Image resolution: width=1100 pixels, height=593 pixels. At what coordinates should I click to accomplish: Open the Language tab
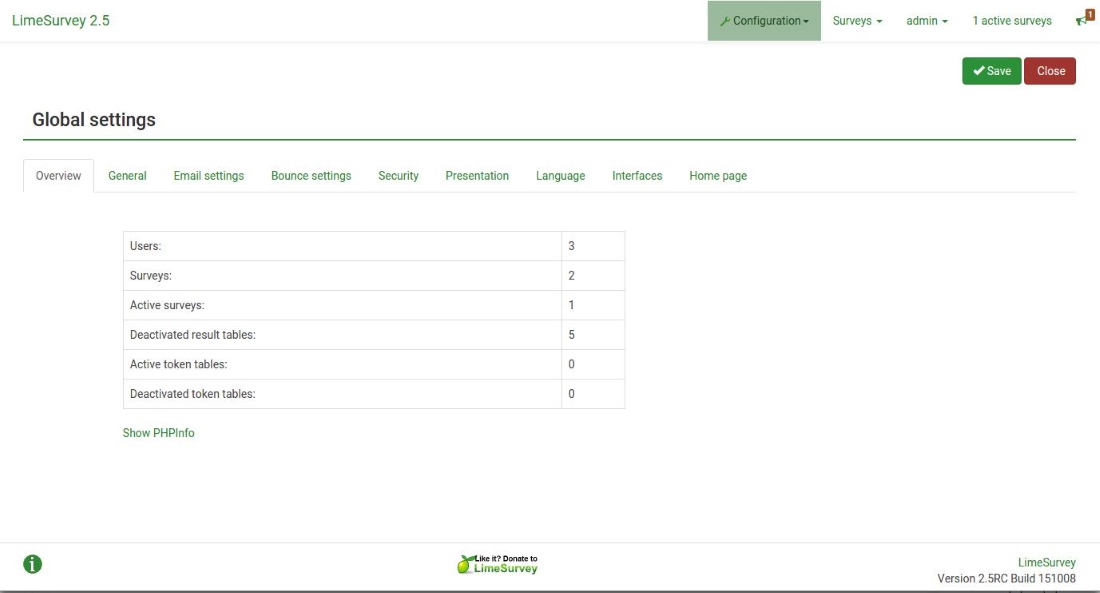click(560, 176)
